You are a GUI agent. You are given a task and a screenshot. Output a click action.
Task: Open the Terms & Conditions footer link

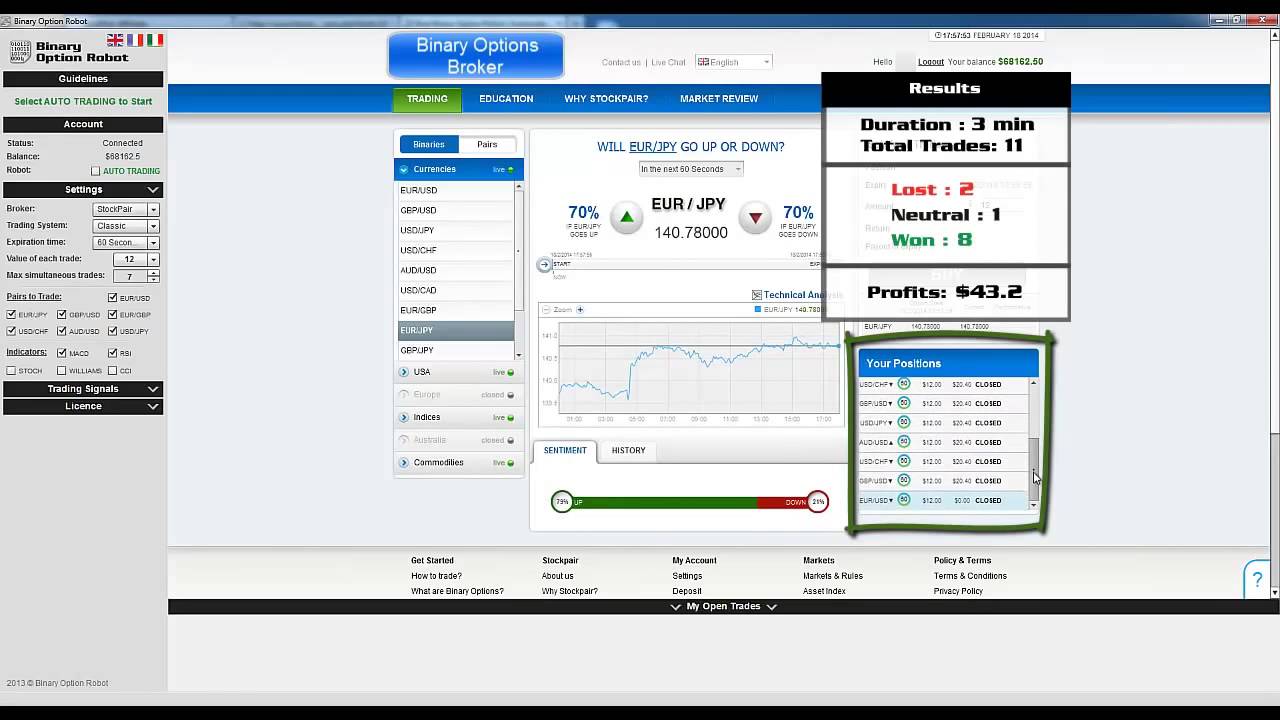[970, 576]
